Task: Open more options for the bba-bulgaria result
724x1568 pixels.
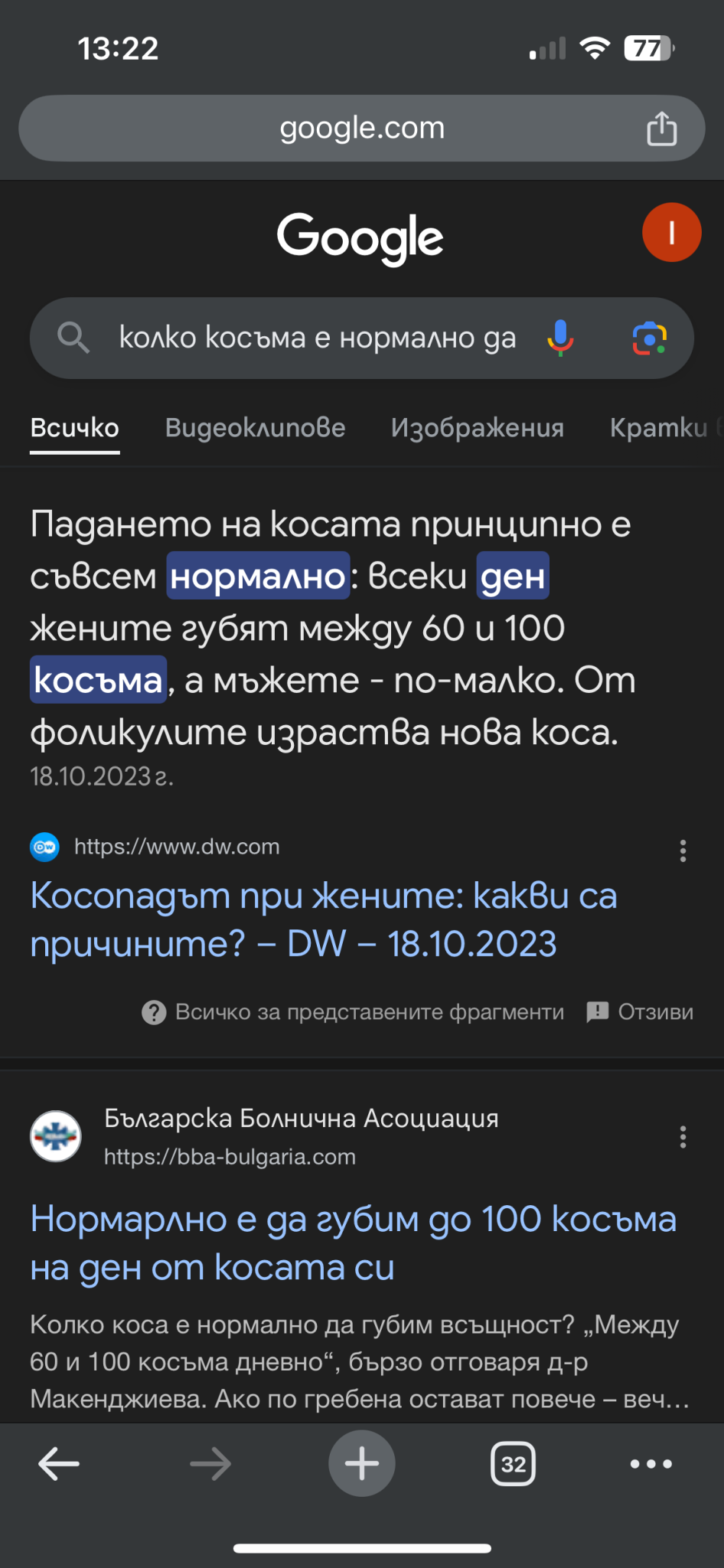Action: pyautogui.click(x=683, y=1137)
